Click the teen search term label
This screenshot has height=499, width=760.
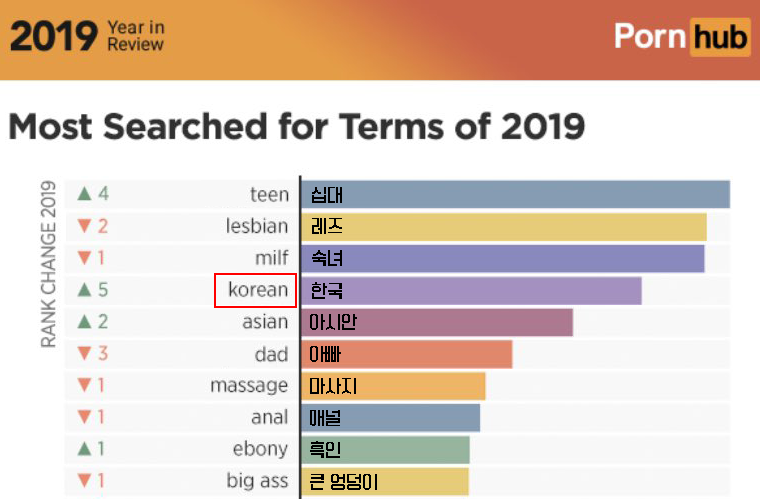269,194
